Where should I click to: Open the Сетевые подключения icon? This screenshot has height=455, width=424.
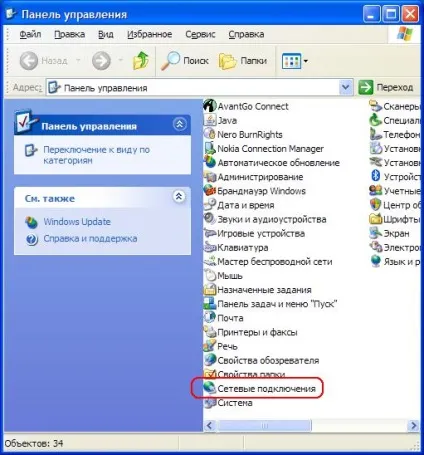210,388
